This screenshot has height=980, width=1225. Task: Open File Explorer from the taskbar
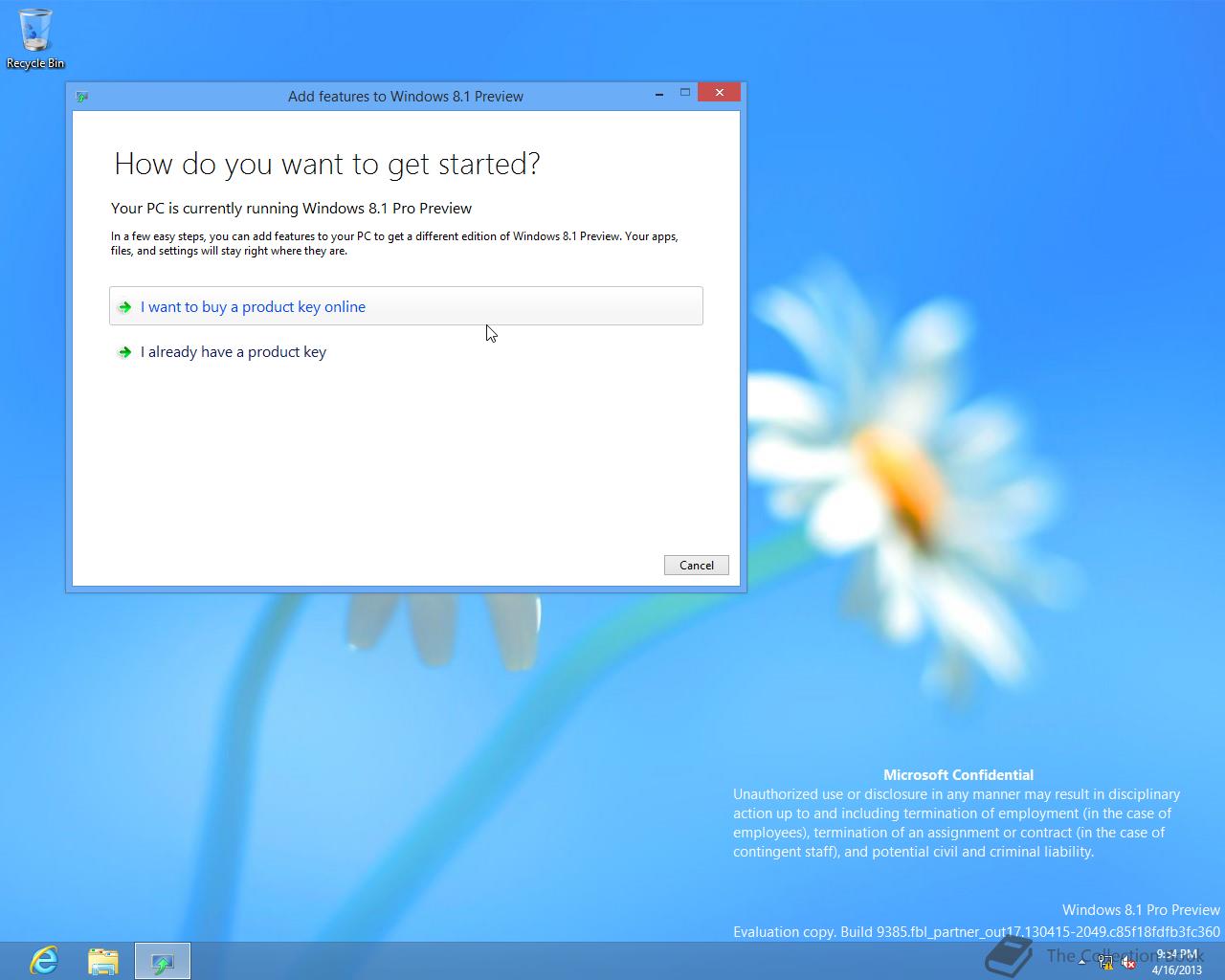point(103,960)
